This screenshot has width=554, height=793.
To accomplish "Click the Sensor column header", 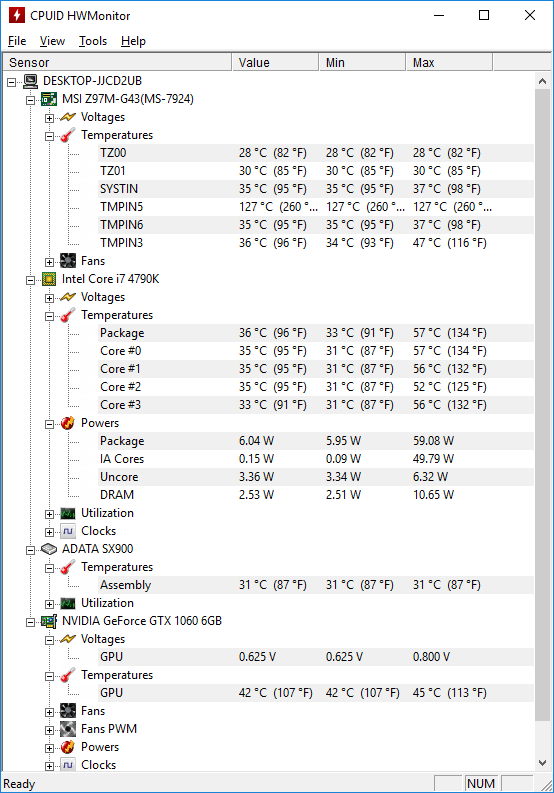I will (117, 62).
